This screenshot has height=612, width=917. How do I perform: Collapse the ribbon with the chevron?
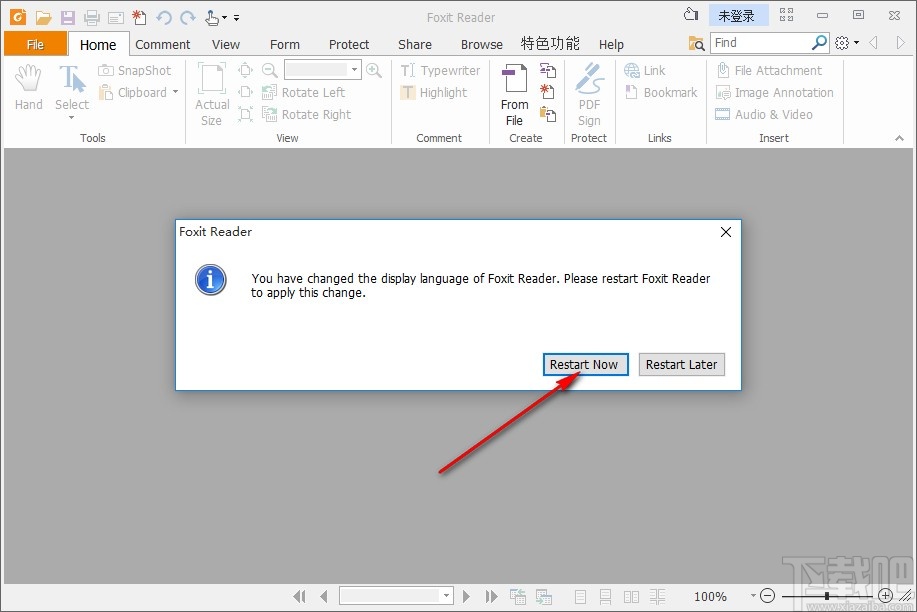[899, 138]
